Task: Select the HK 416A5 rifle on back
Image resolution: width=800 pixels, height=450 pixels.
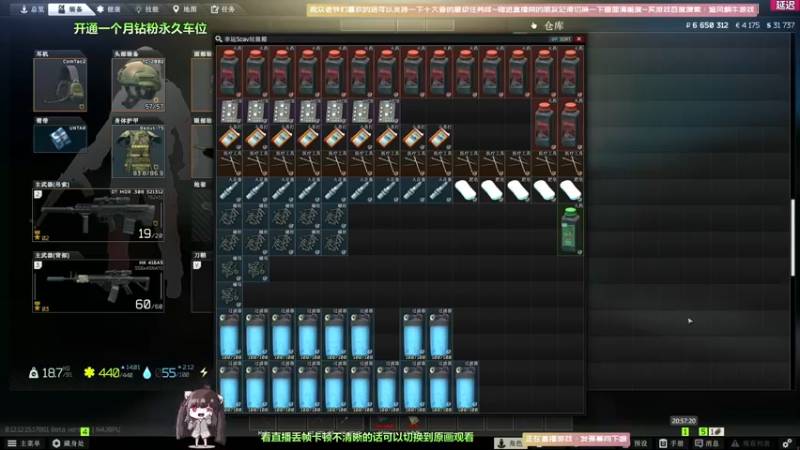Action: 98,286
